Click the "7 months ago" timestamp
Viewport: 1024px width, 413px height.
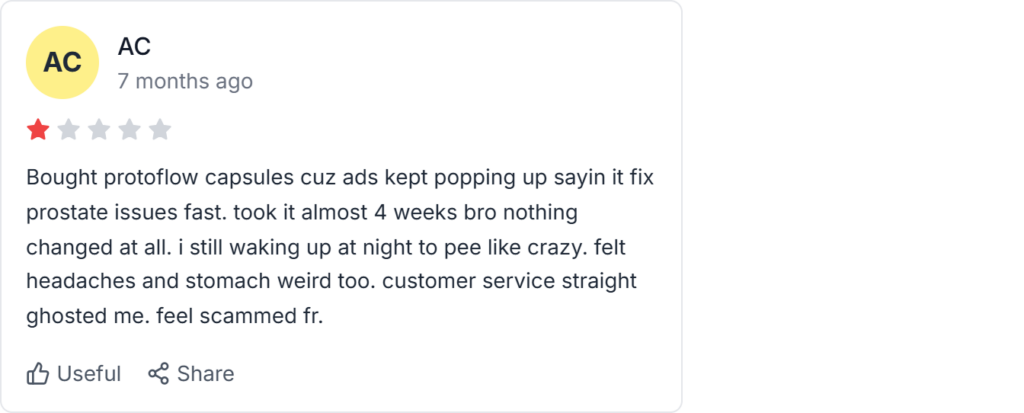[x=185, y=81]
